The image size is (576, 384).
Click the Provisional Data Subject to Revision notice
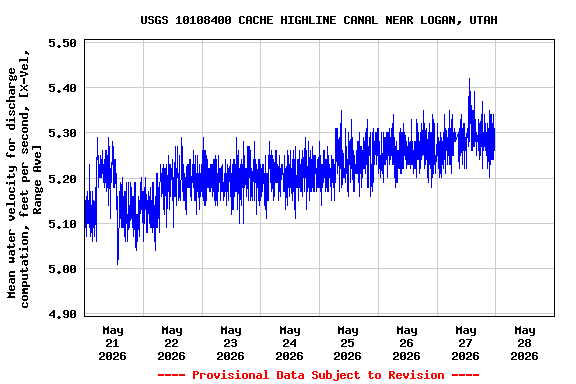click(318, 375)
